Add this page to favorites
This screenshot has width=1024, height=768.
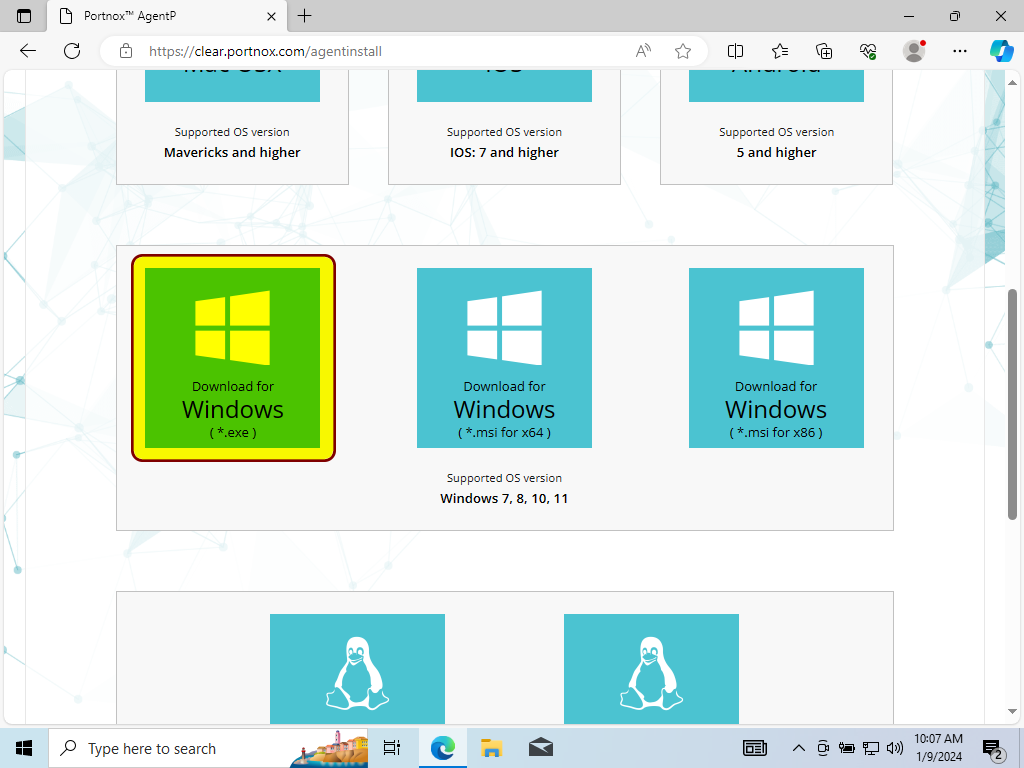point(683,51)
